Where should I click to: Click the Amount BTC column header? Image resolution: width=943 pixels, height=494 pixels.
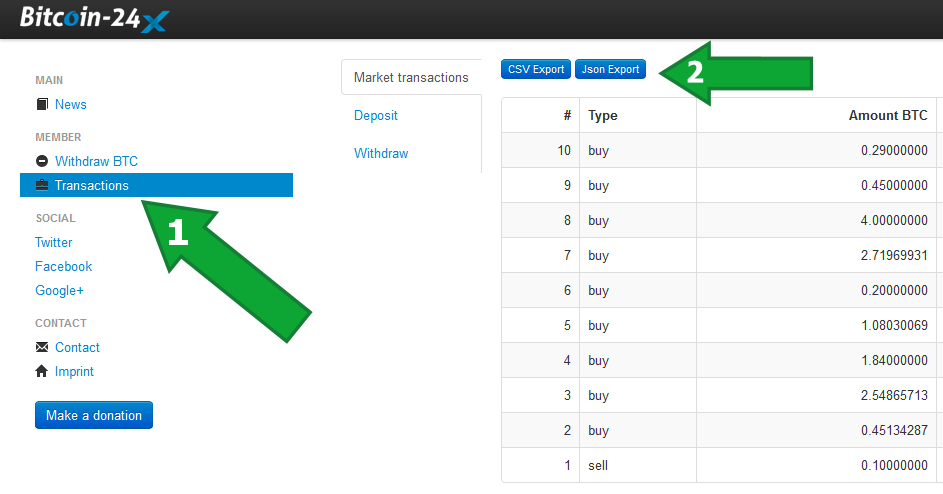click(x=887, y=115)
